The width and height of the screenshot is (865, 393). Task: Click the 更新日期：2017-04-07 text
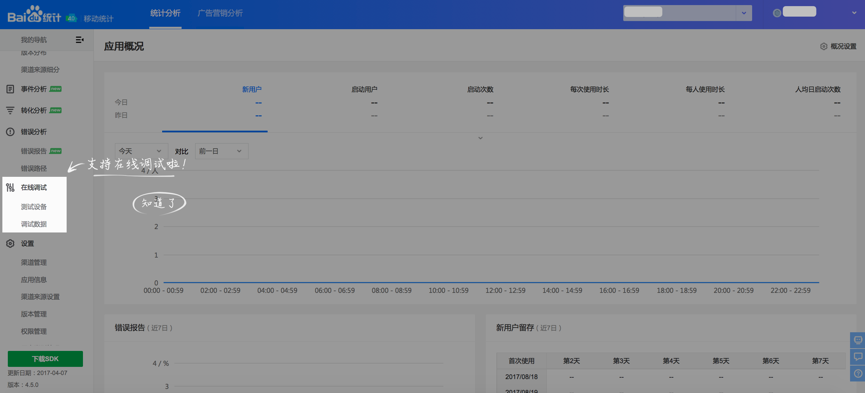pyautogui.click(x=38, y=373)
